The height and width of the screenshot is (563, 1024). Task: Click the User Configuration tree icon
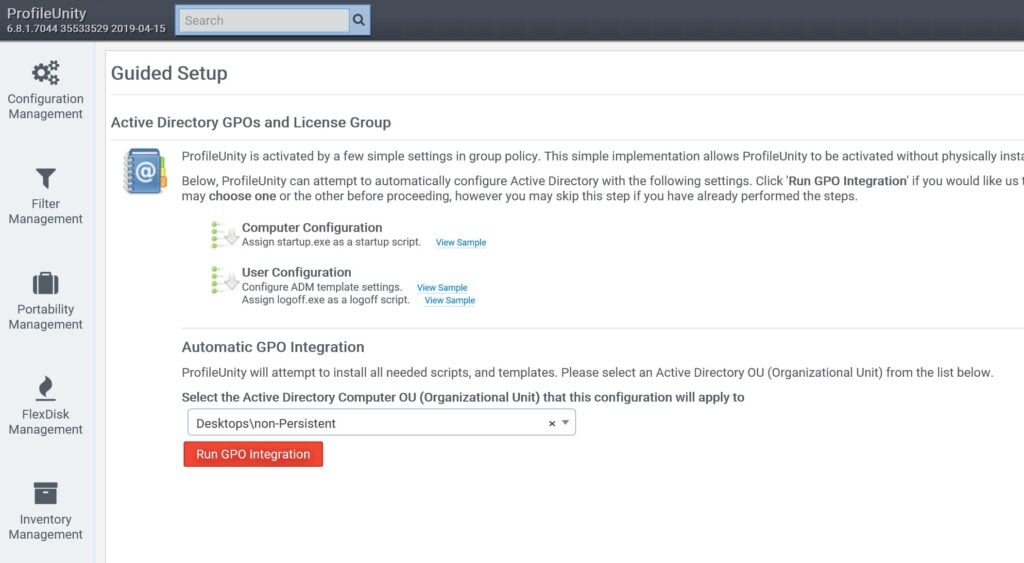pos(224,280)
